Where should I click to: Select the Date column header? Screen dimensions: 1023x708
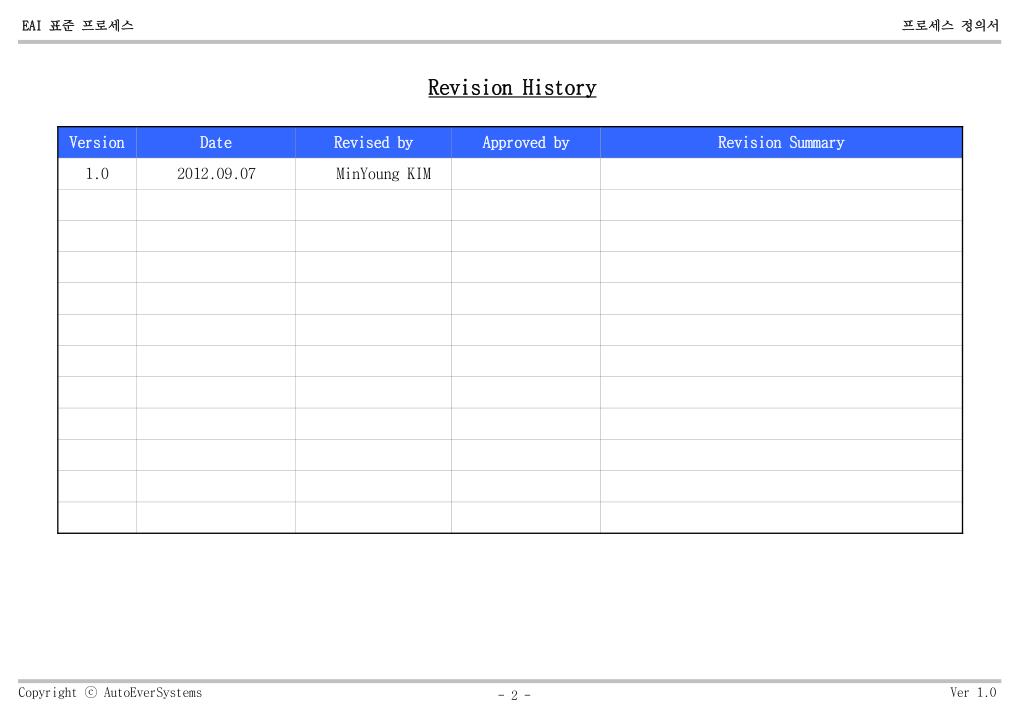216,142
